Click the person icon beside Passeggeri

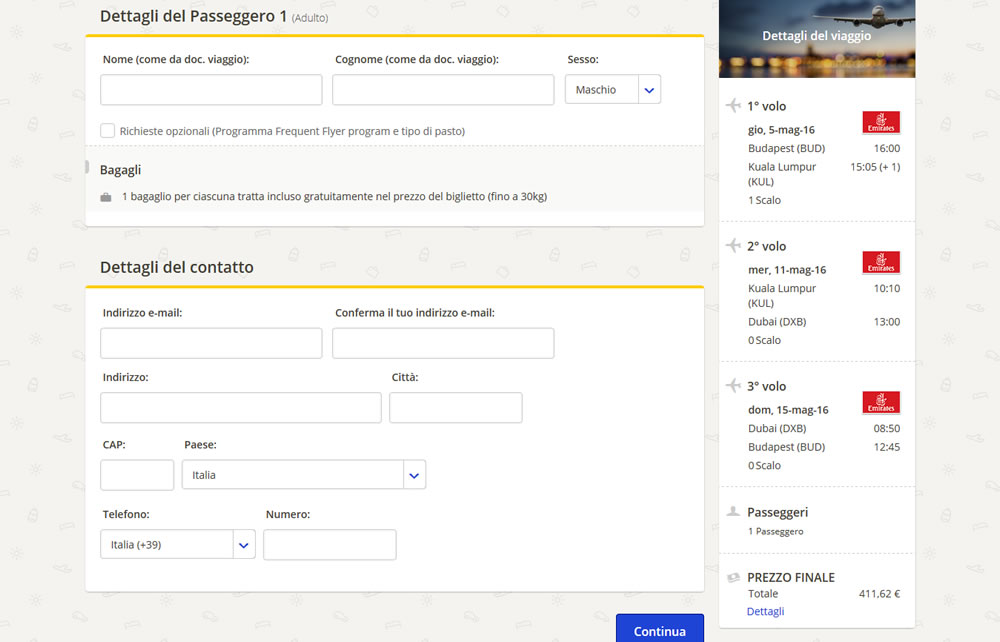tap(733, 512)
